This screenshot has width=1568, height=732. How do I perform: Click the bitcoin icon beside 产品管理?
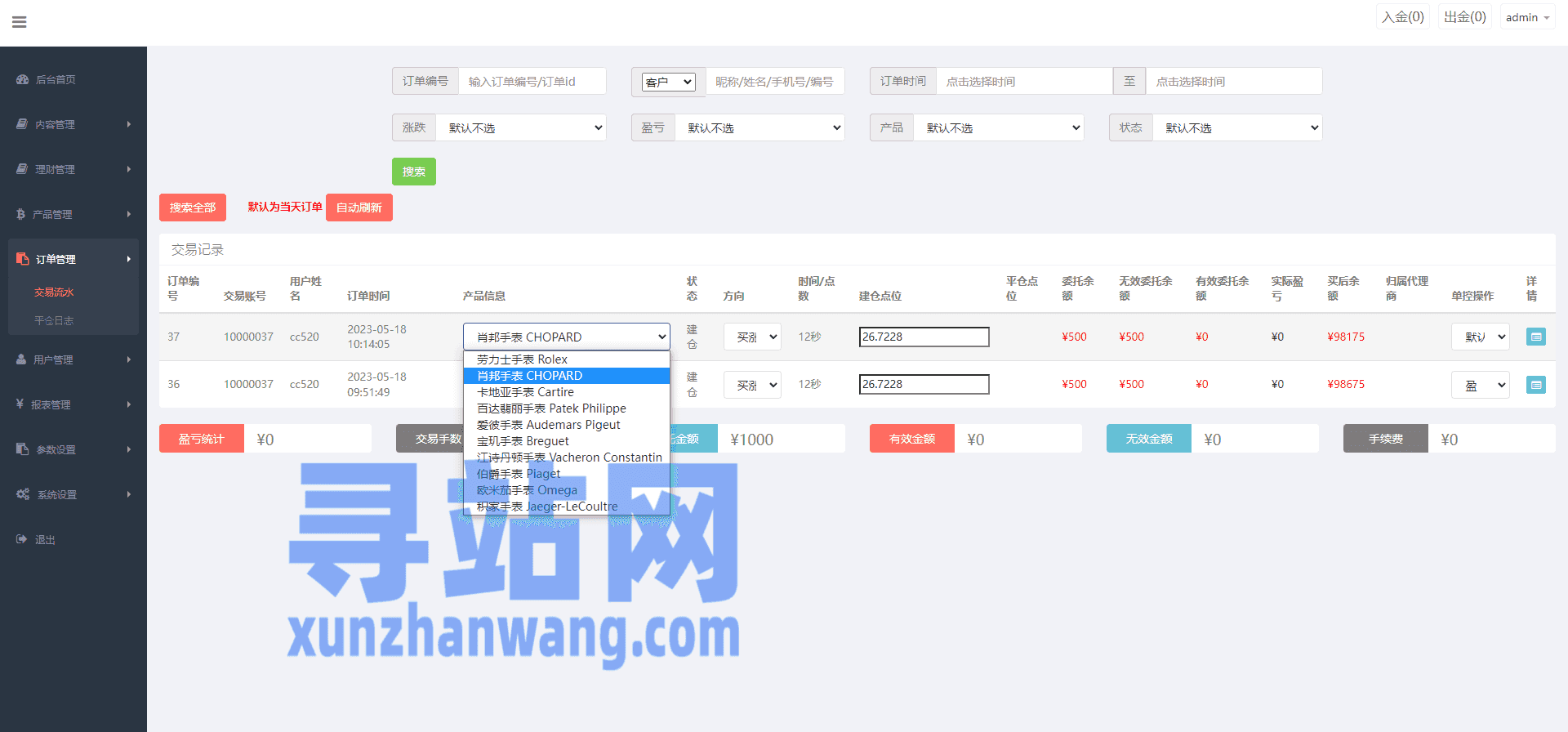pyautogui.click(x=20, y=214)
